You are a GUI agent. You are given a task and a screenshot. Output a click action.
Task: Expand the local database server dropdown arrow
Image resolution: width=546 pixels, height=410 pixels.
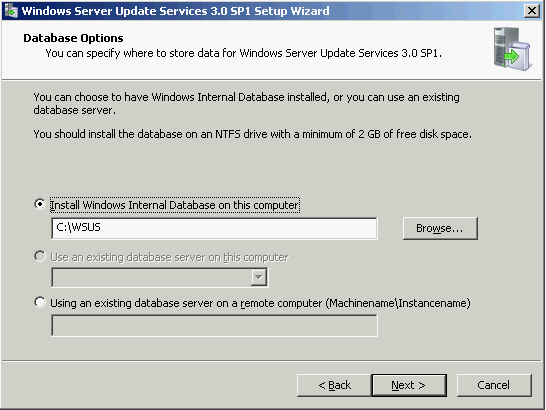[259, 277]
